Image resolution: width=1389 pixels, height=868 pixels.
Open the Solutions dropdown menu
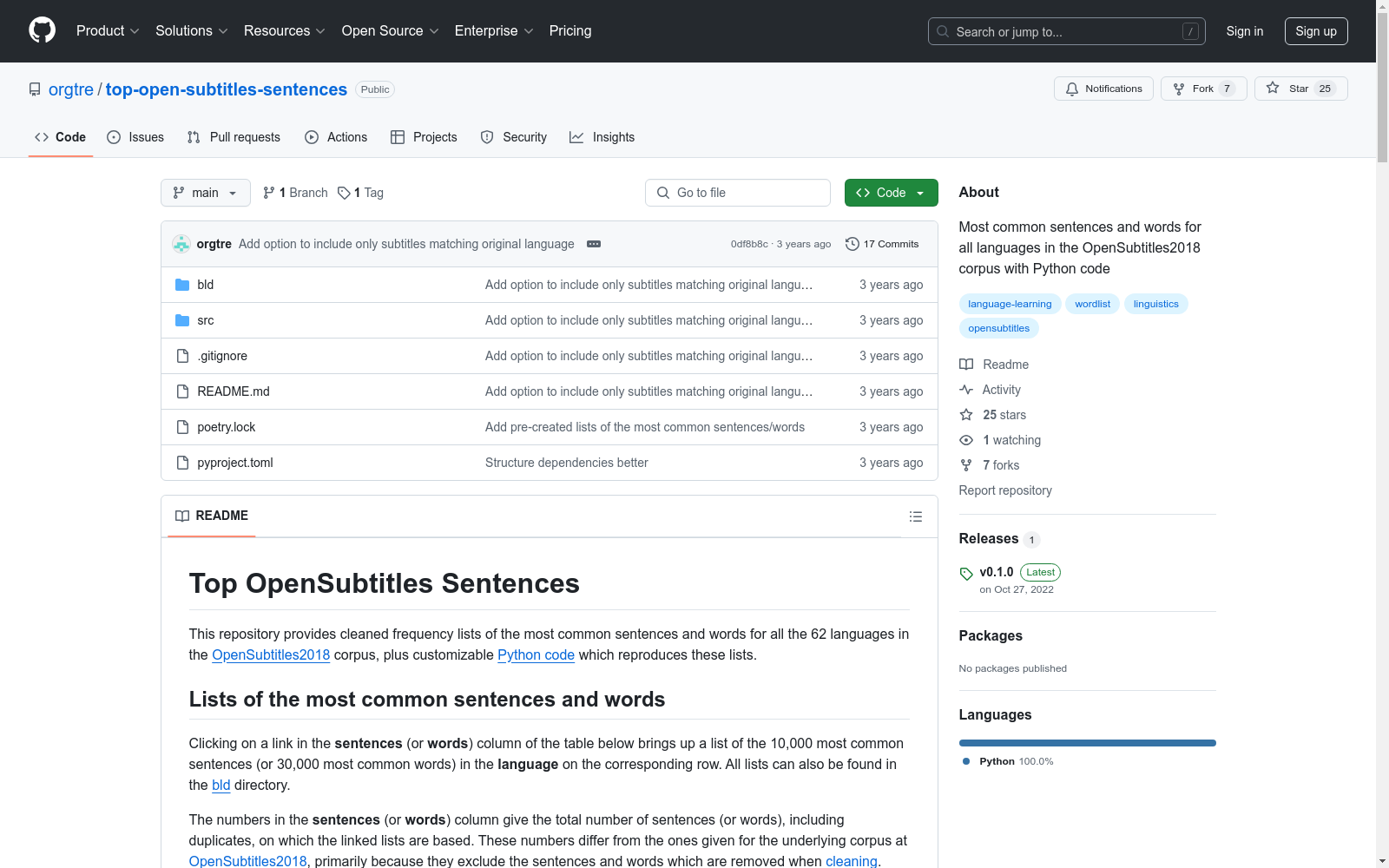[192, 30]
